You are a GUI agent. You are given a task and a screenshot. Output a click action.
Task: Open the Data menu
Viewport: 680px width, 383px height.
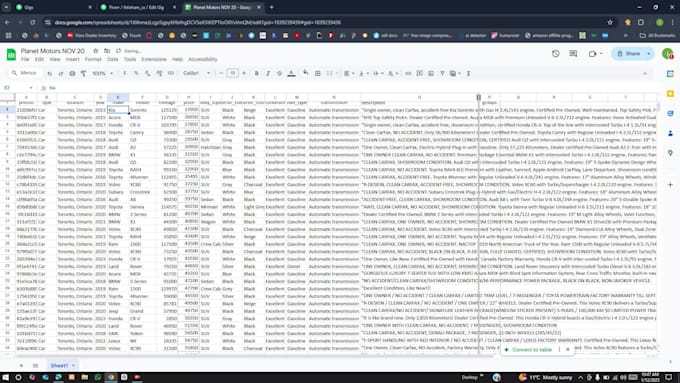point(112,59)
